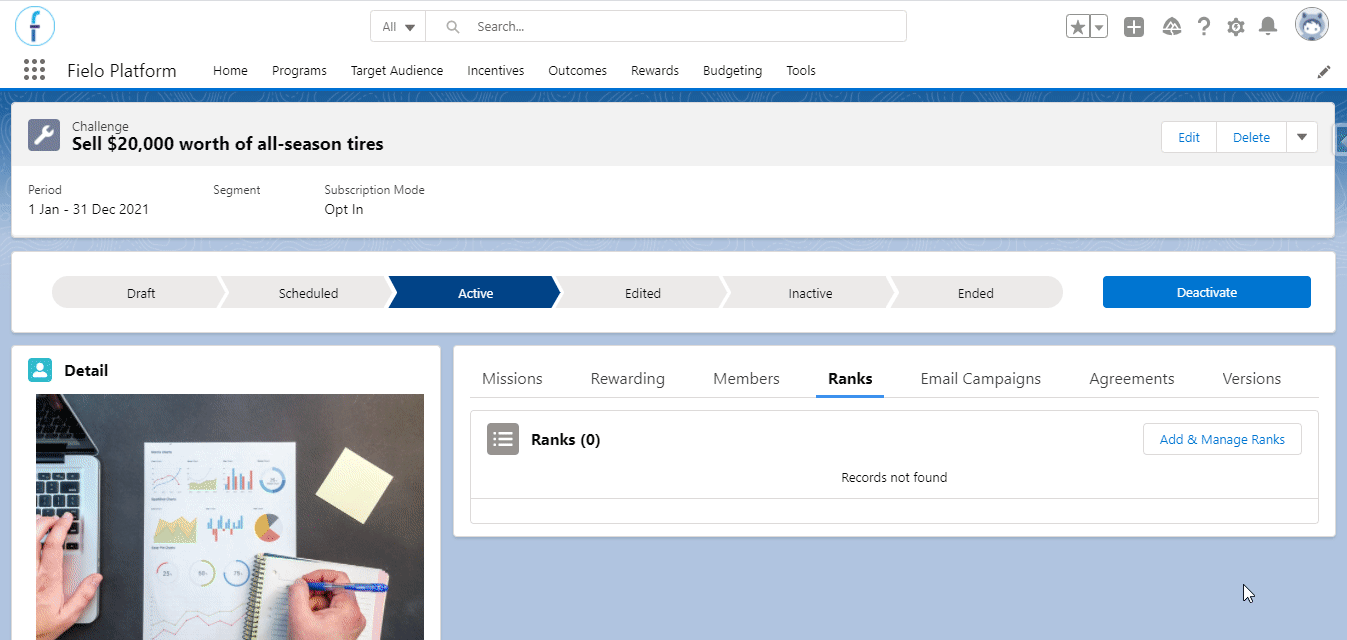The width and height of the screenshot is (1347, 640).
Task: Switch to the Members tab
Action: pos(746,379)
